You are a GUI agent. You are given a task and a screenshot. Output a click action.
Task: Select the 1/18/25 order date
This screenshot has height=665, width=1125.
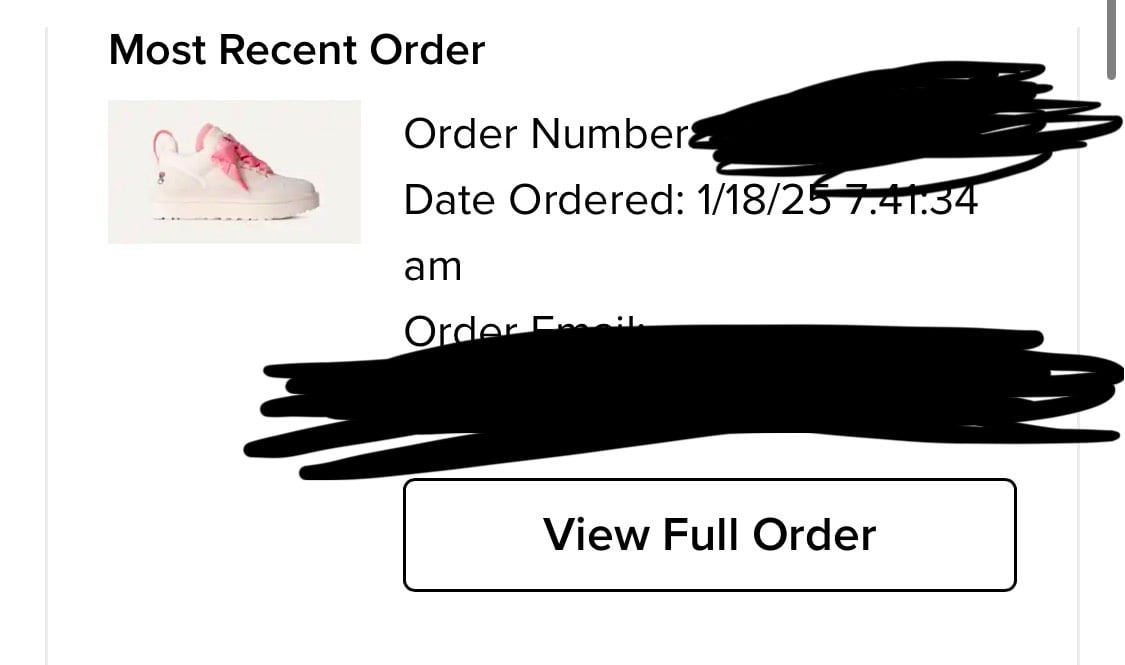click(x=764, y=199)
